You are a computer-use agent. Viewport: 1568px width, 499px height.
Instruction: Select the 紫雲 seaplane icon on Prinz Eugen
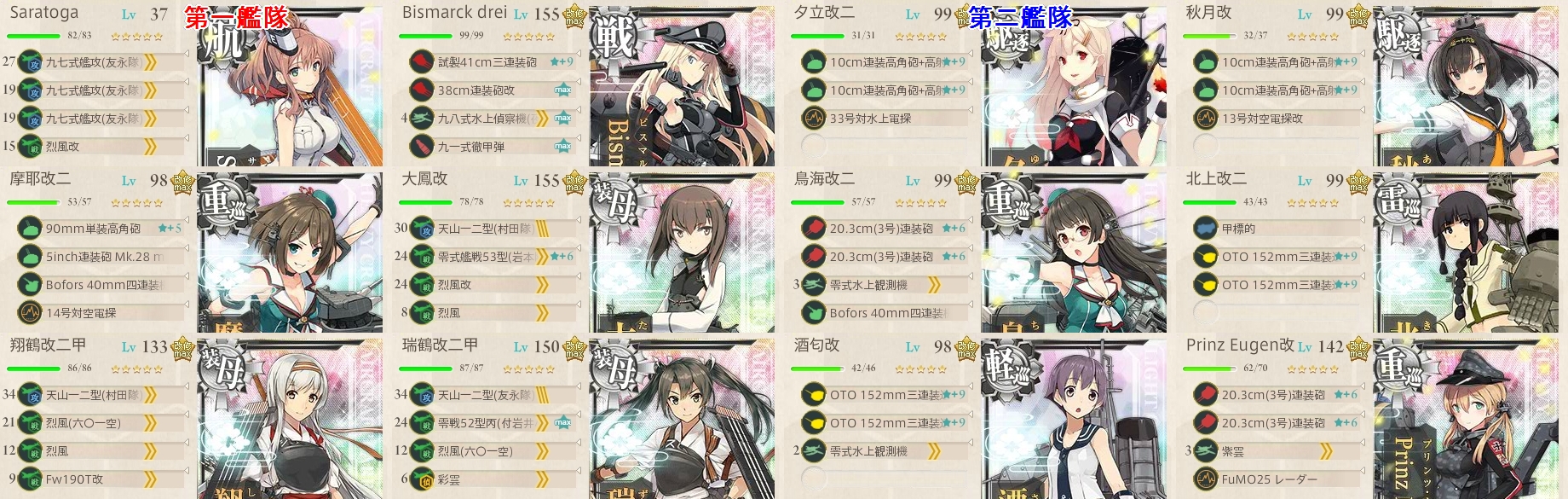1207,451
